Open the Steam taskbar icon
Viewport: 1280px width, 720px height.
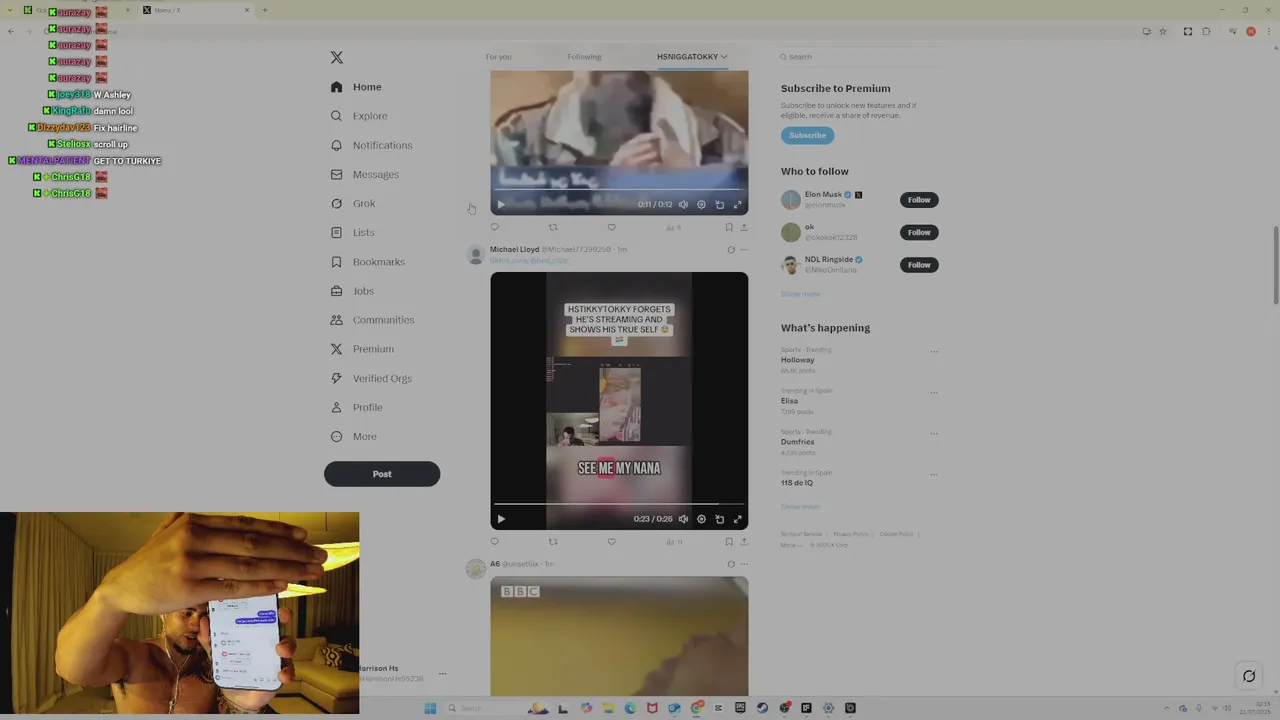pyautogui.click(x=762, y=708)
